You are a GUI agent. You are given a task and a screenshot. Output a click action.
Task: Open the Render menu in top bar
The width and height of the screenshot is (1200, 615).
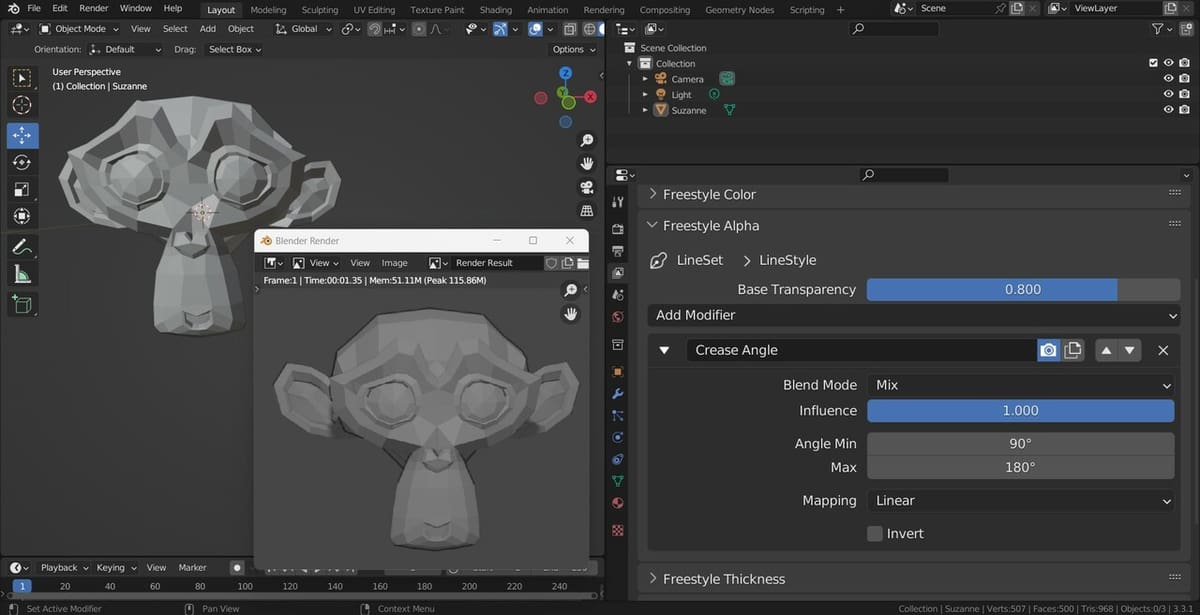tap(94, 8)
